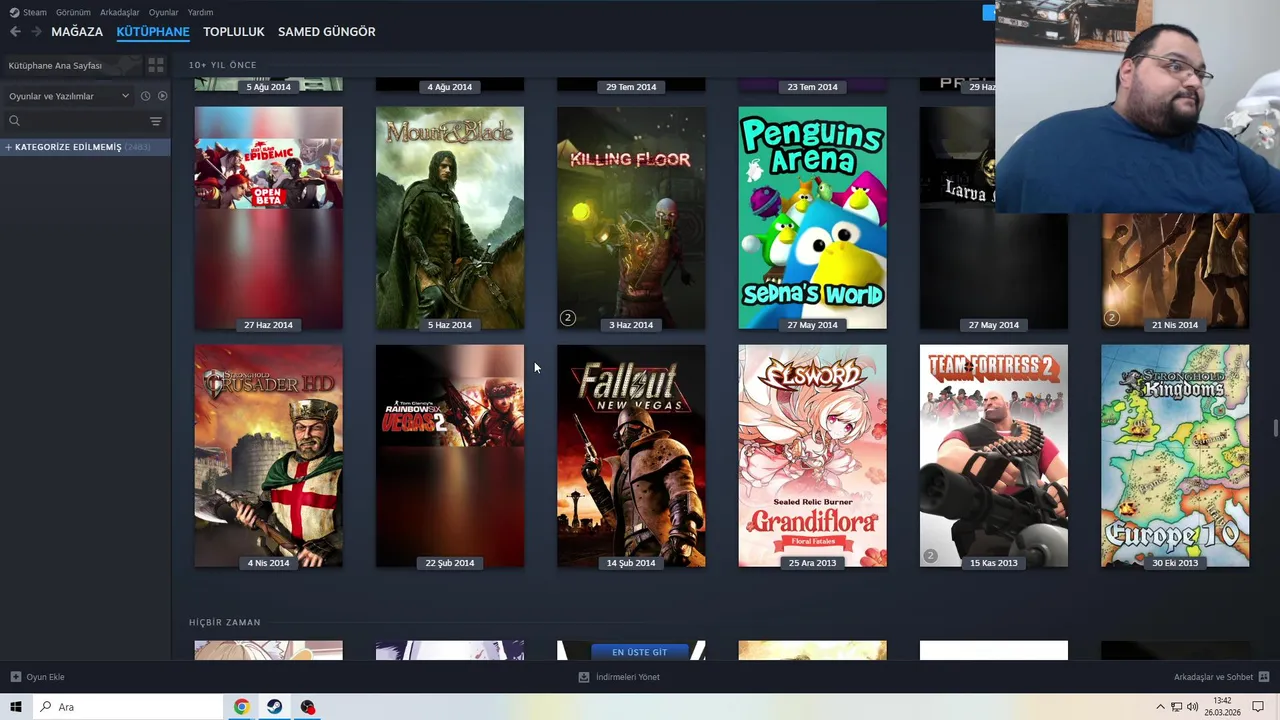Viewport: 1280px width, 720px height.
Task: Select Stronghold Crusader HD cover
Action: coord(268,456)
